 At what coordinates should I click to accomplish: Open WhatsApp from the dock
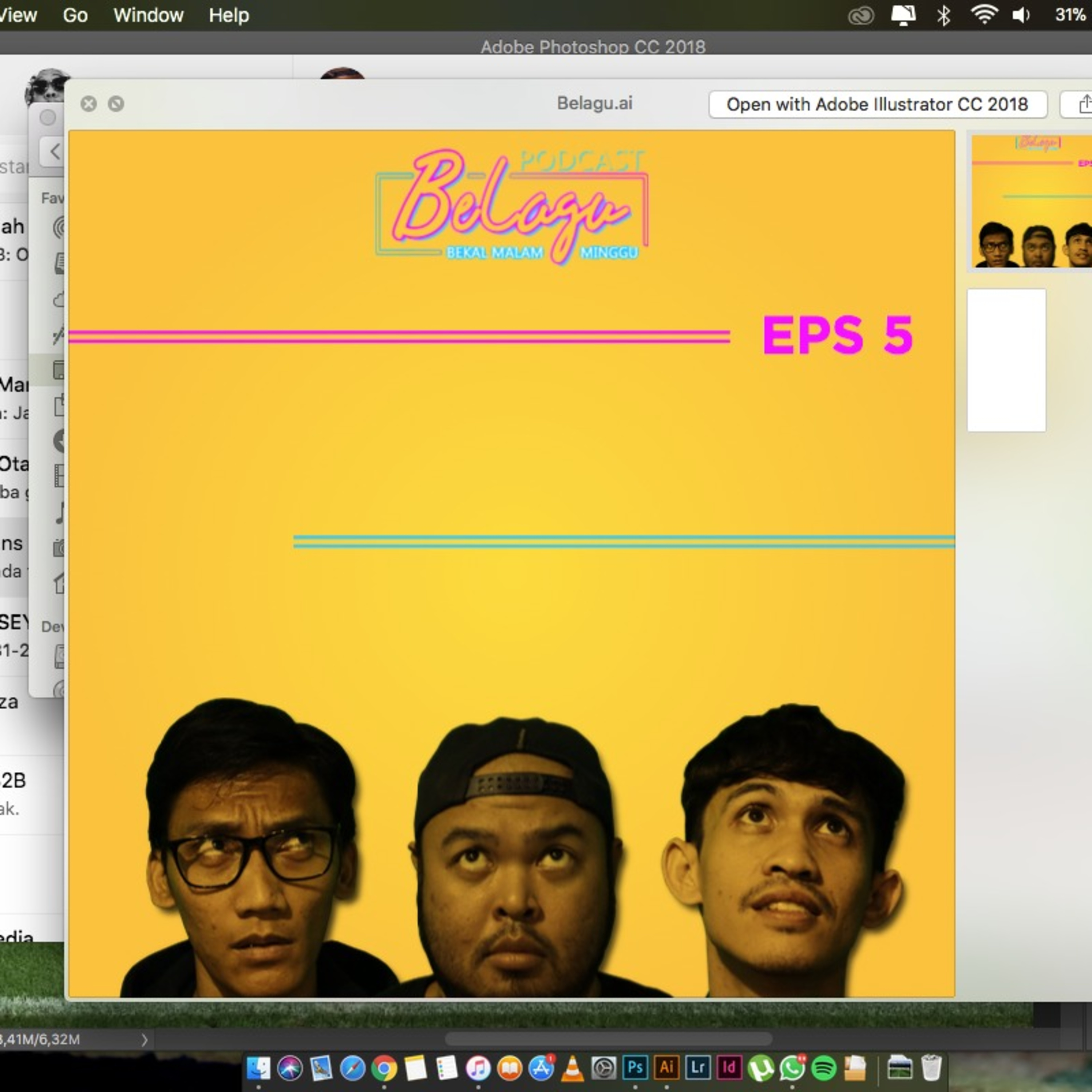click(792, 1068)
